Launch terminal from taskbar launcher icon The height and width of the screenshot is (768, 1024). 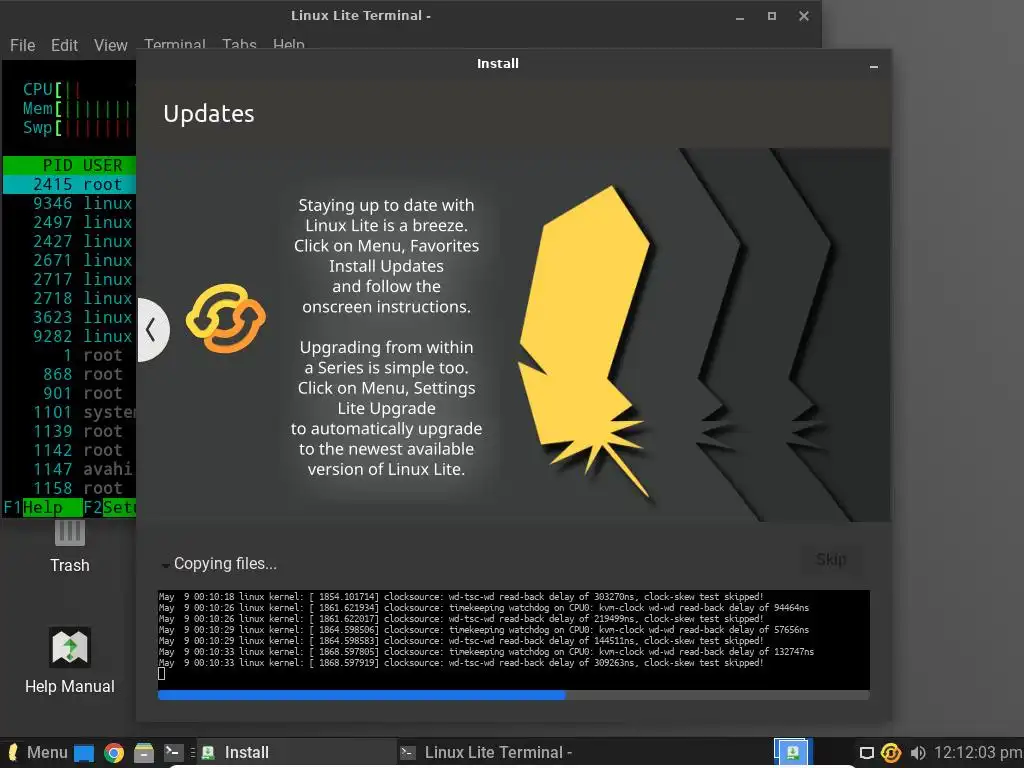tap(173, 752)
